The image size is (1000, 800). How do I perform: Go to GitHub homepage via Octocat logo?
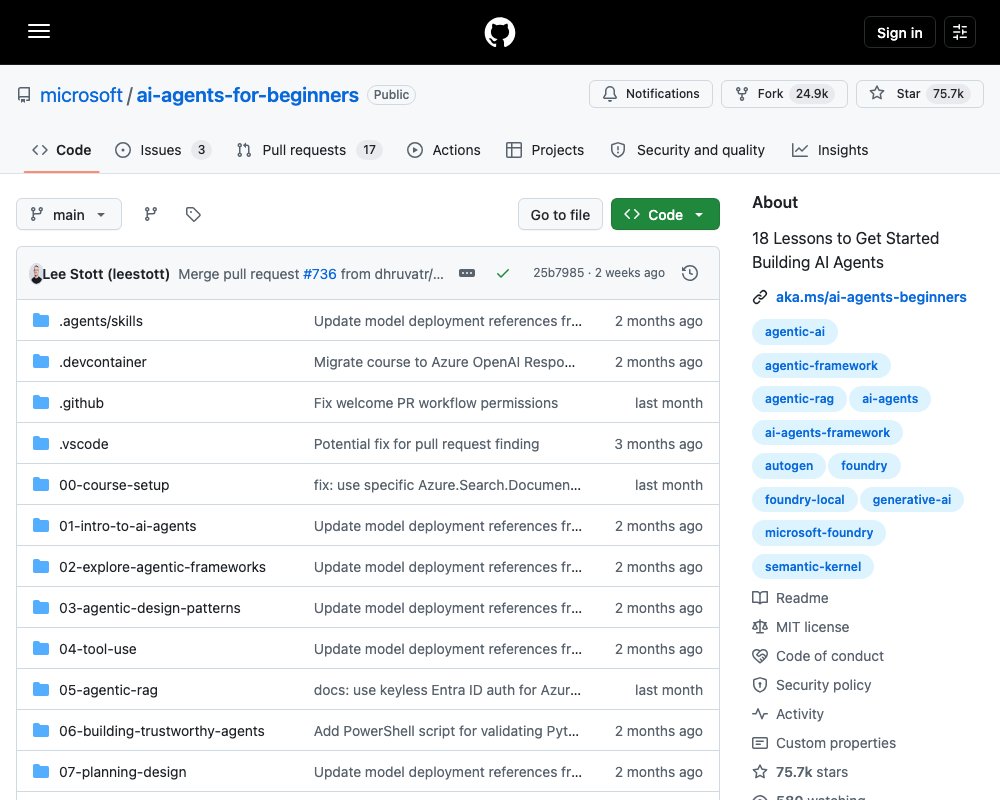(x=499, y=32)
